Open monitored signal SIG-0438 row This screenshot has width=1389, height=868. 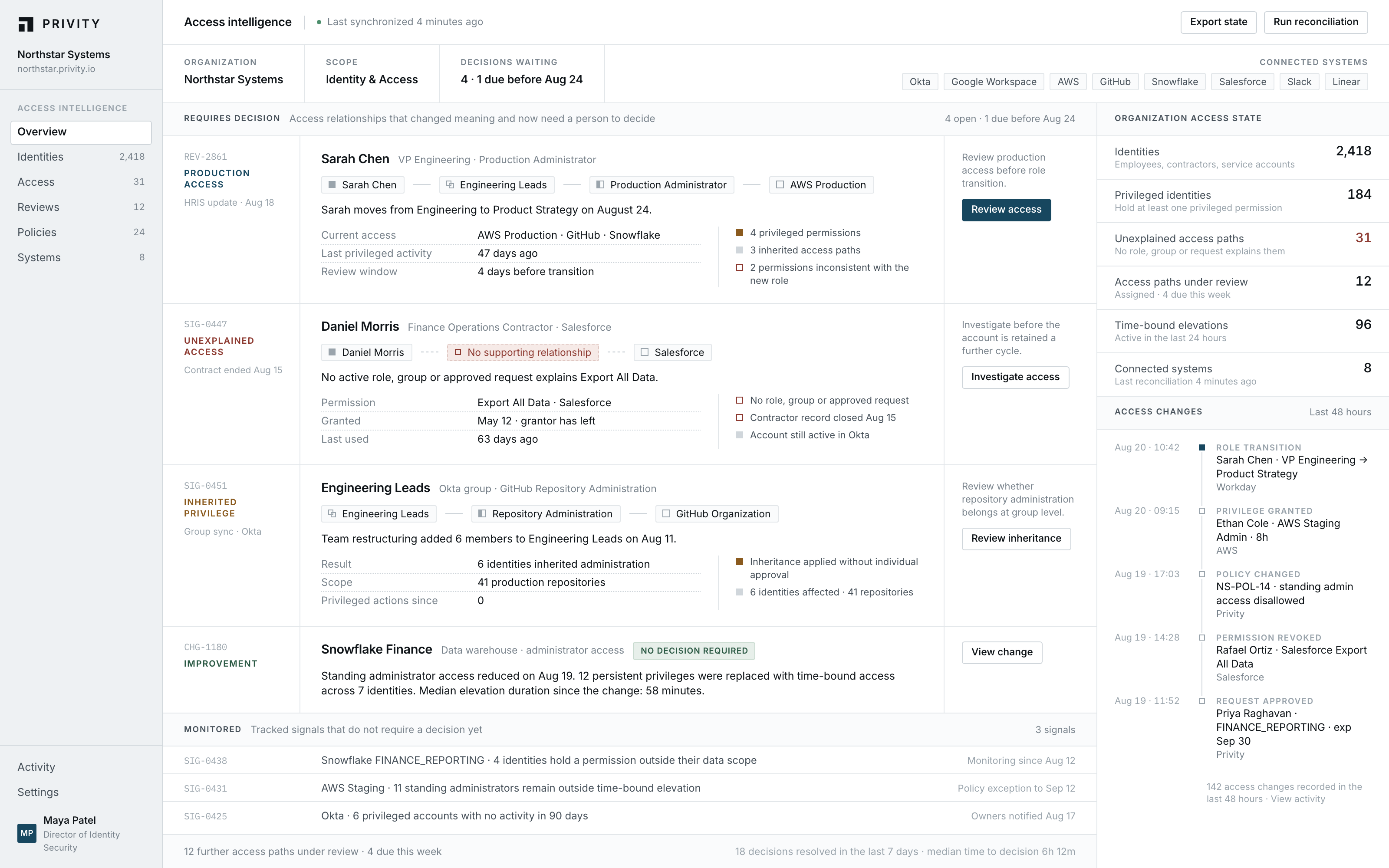pyautogui.click(x=629, y=761)
